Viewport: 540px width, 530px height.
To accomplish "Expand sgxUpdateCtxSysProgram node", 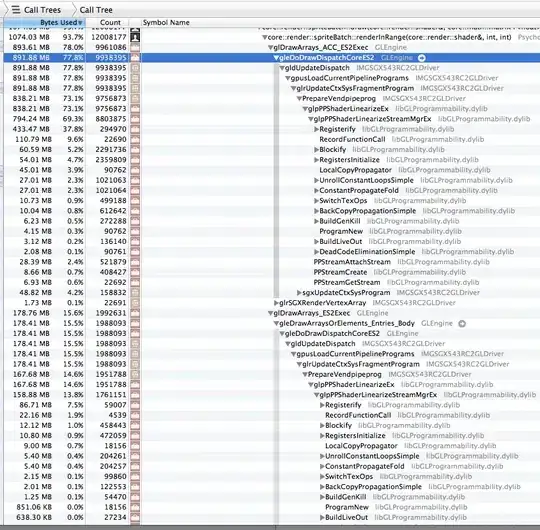I will tap(299, 293).
